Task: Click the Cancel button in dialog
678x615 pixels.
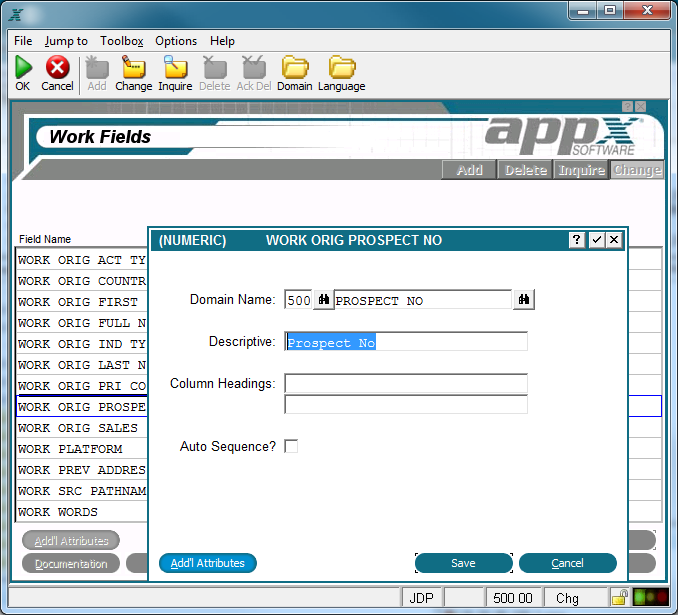Action: click(568, 563)
